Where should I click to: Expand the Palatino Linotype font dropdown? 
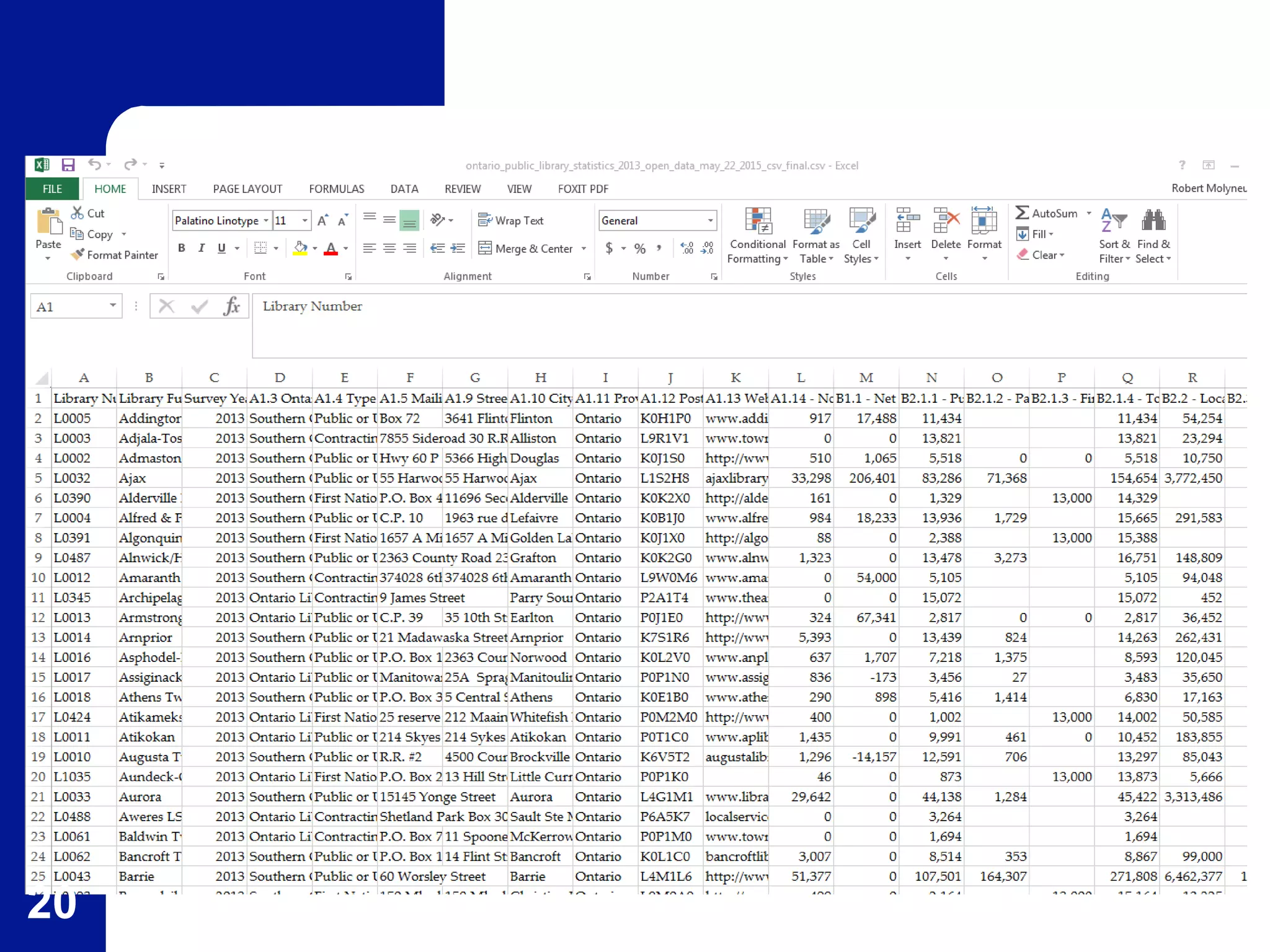click(266, 221)
